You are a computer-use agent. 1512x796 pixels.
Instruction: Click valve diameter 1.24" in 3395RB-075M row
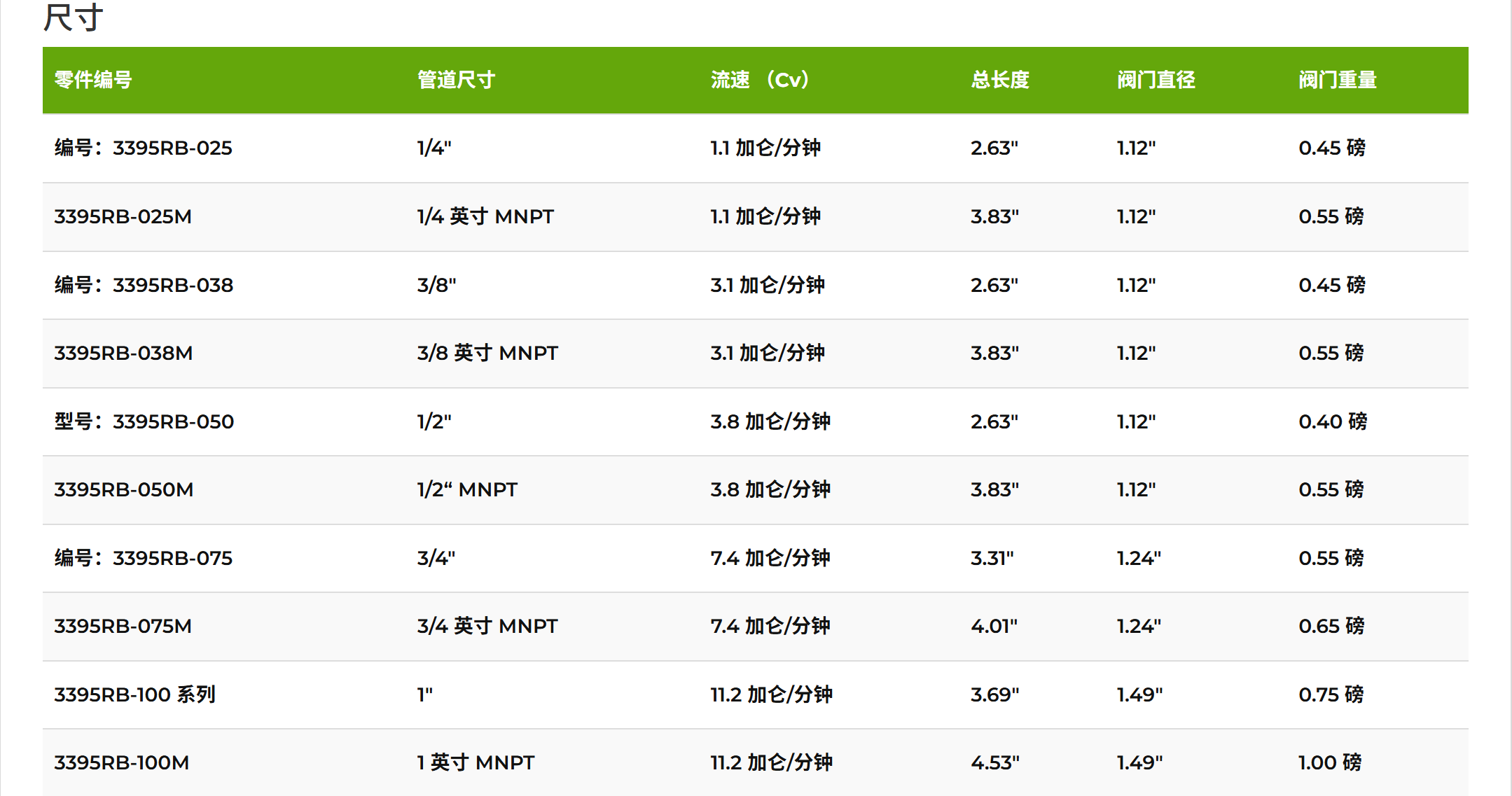point(1138,626)
